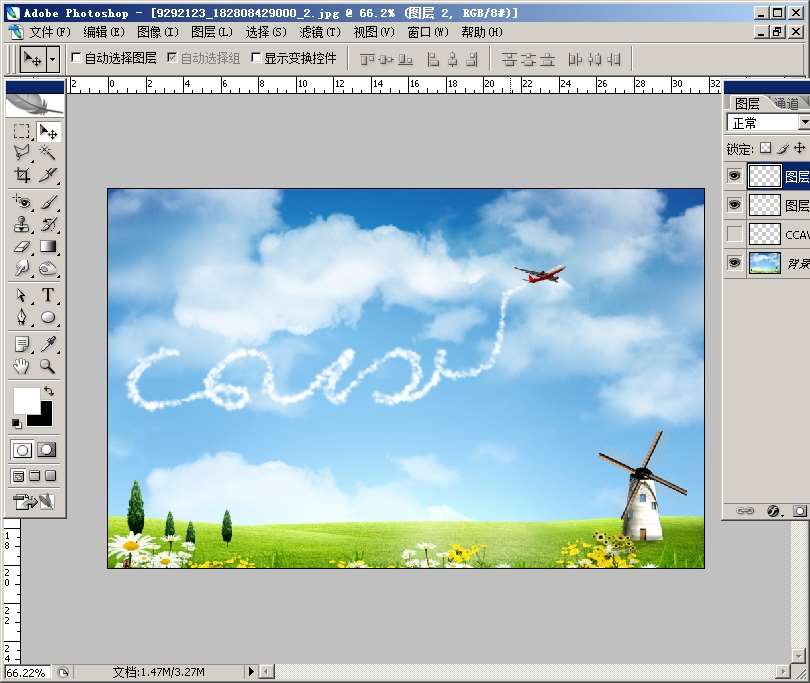The height and width of the screenshot is (683, 810).
Task: Choose the Clone Stamp tool
Action: coord(22,224)
